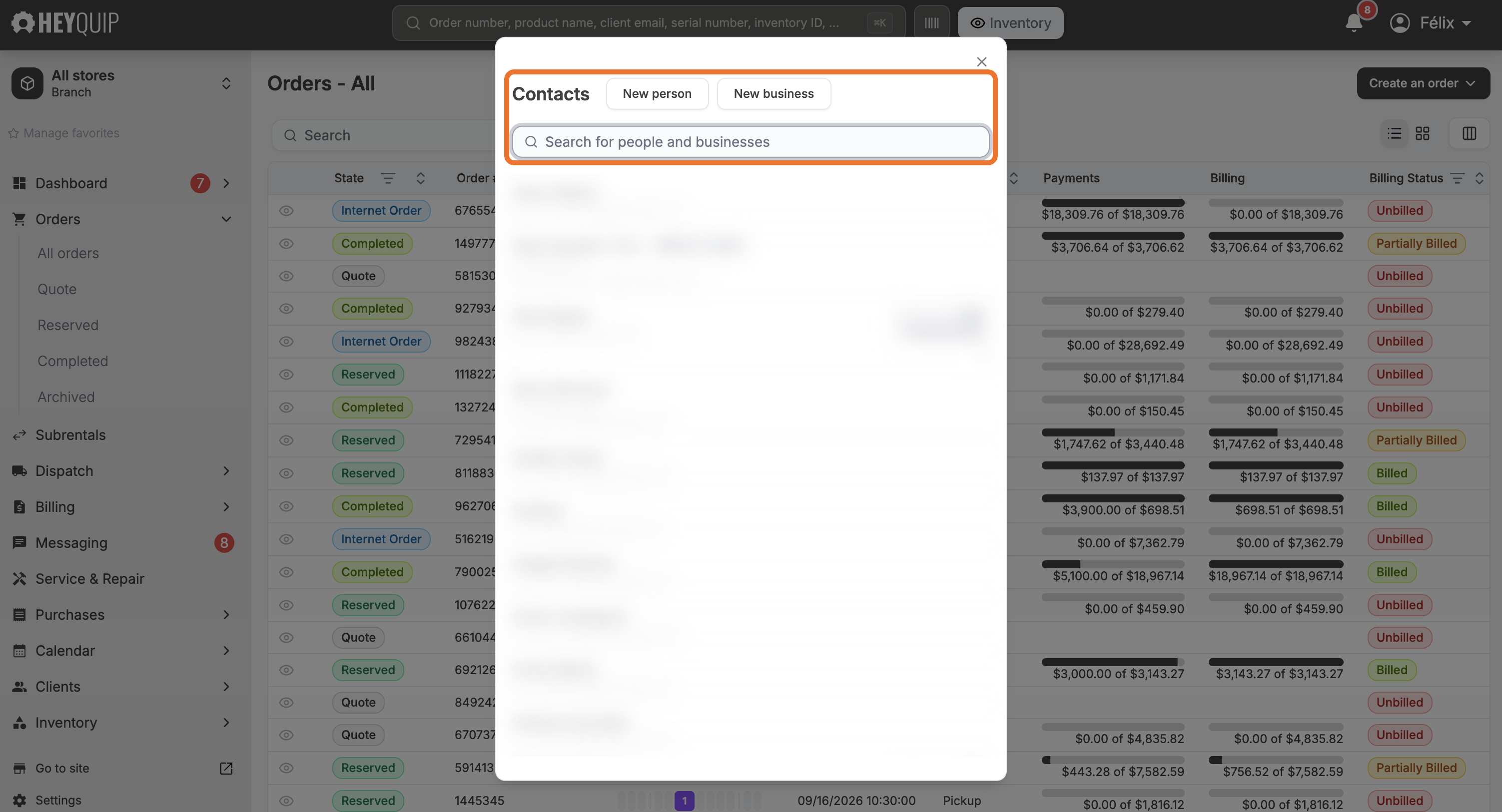Image resolution: width=1502 pixels, height=812 pixels.
Task: Switch to list view layout
Action: tap(1394, 133)
